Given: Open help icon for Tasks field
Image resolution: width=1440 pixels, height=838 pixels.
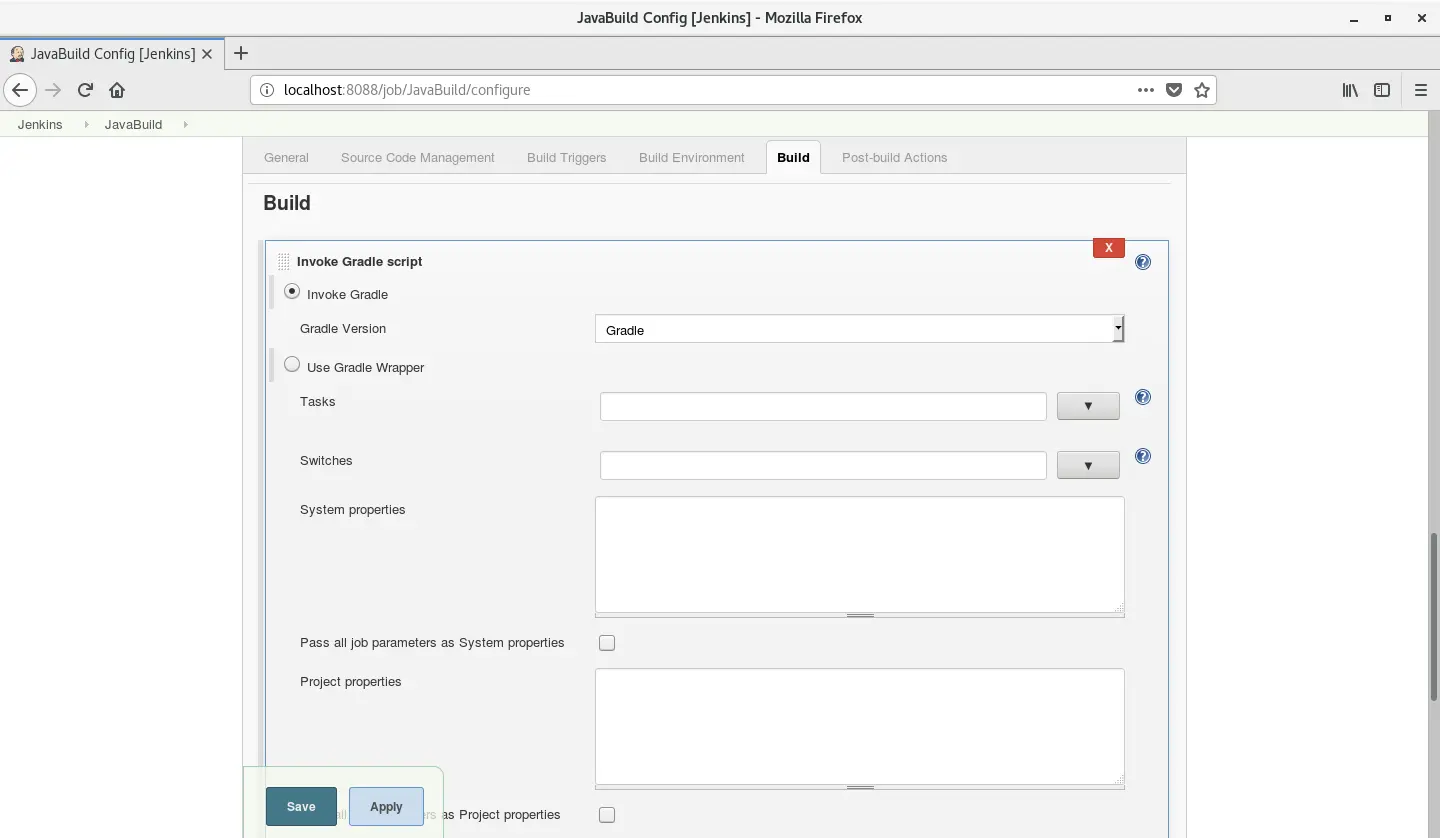Looking at the screenshot, I should tap(1143, 397).
